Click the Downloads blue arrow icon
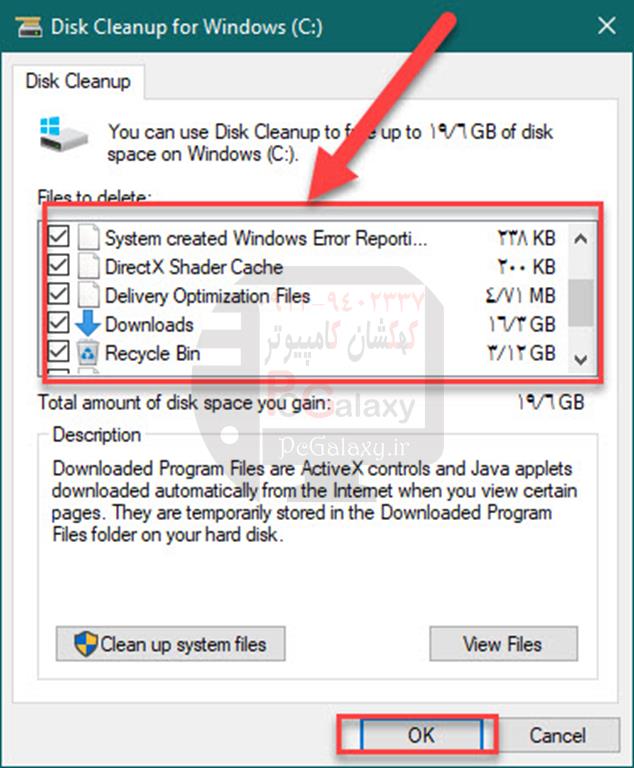Image resolution: width=634 pixels, height=768 pixels. [x=88, y=324]
